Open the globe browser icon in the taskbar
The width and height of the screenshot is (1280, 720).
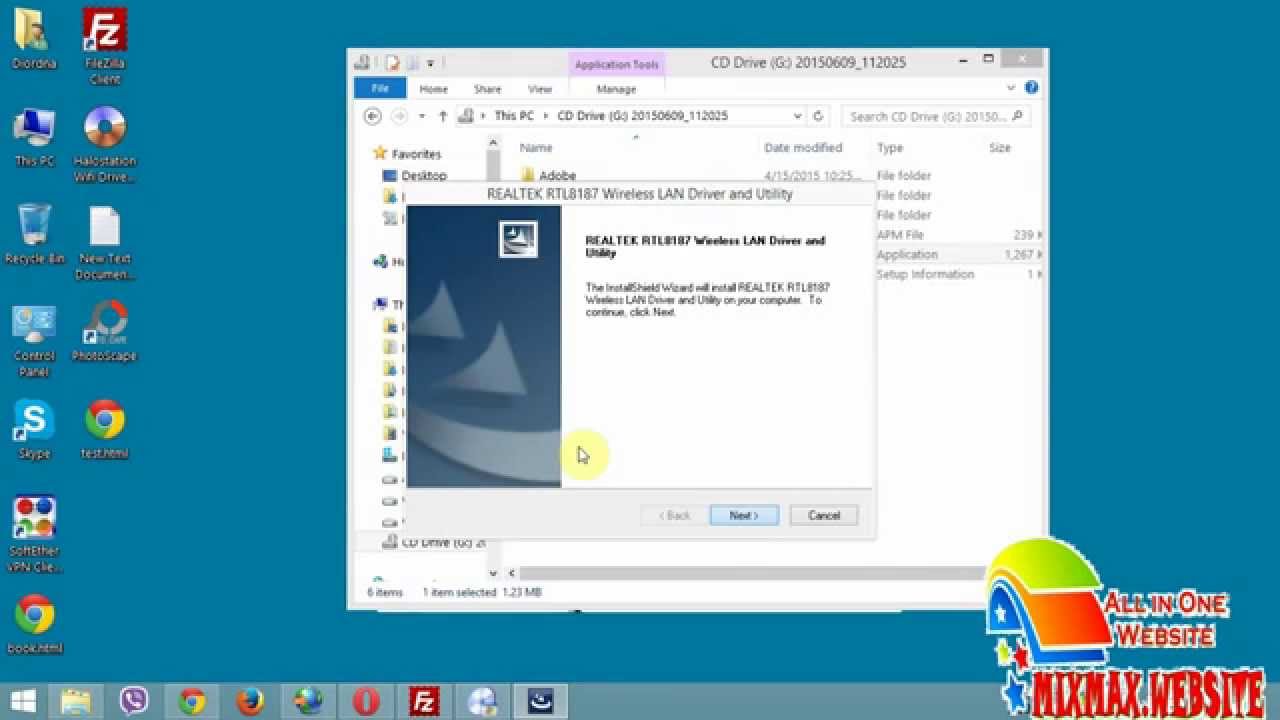(x=307, y=701)
